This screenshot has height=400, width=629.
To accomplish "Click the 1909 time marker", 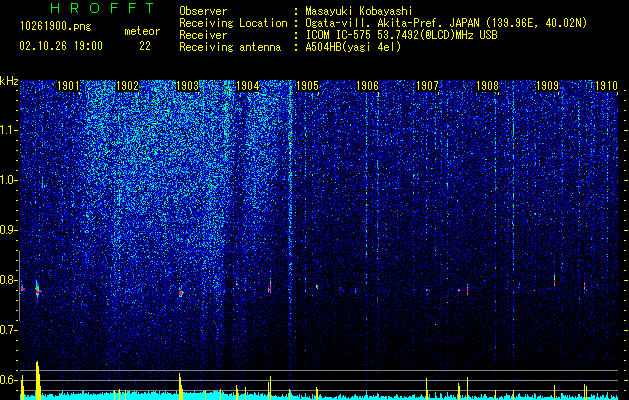I will 548,86.
